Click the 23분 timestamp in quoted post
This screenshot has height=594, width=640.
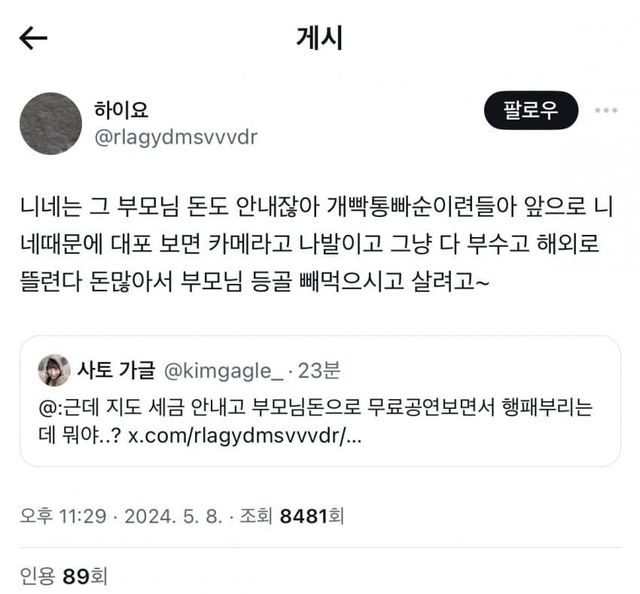pyautogui.click(x=319, y=371)
